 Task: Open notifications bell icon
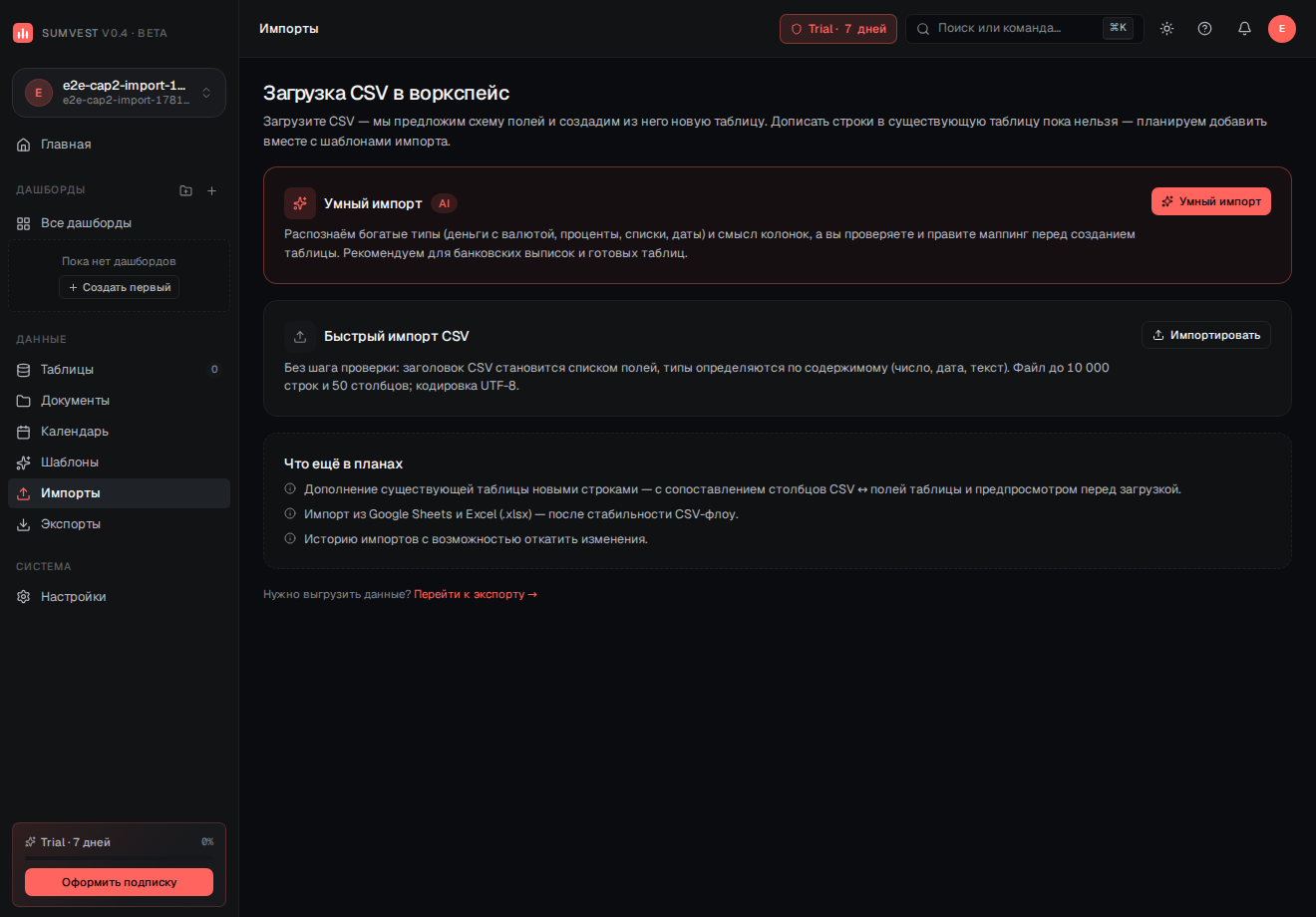coord(1244,29)
